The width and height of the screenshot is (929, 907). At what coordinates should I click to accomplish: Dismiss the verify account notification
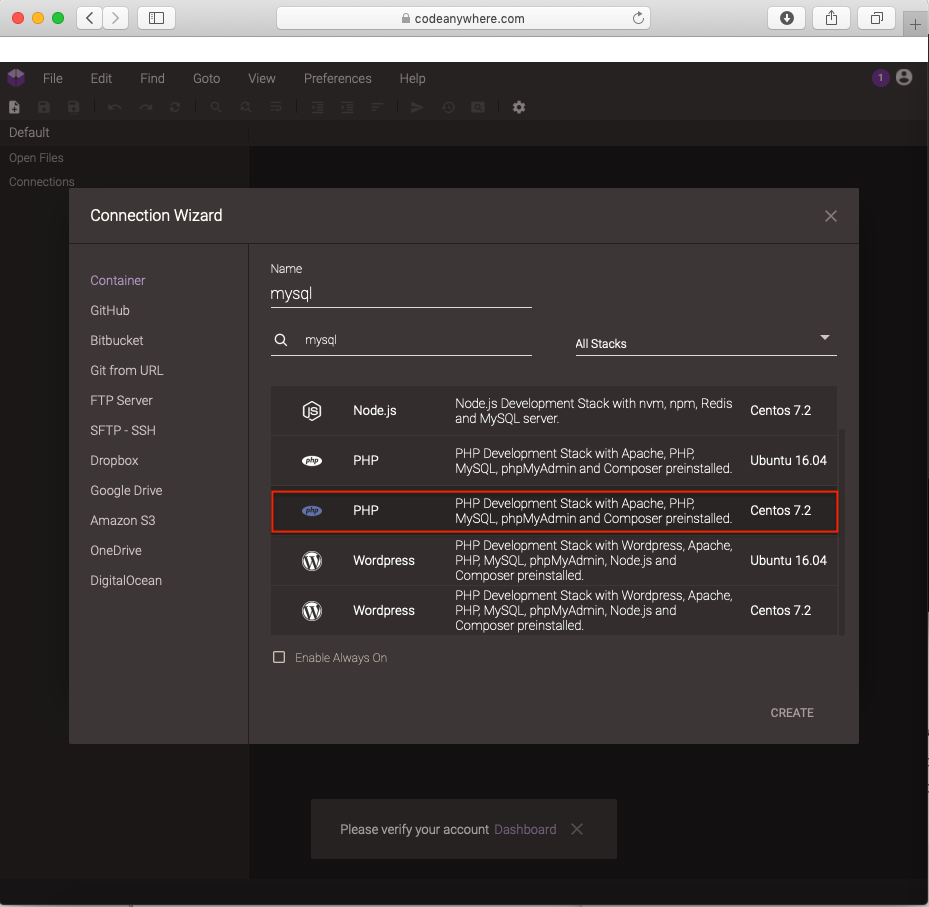576,829
